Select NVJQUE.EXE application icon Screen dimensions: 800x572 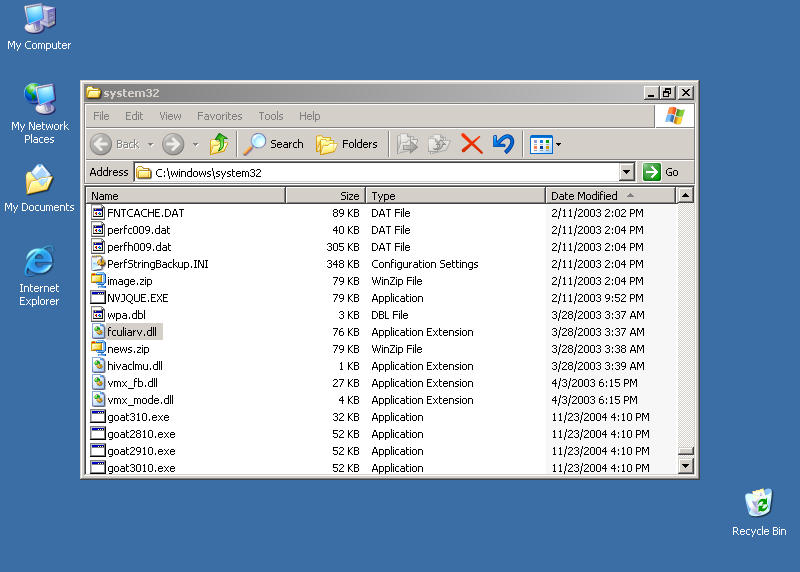pyautogui.click(x=98, y=297)
